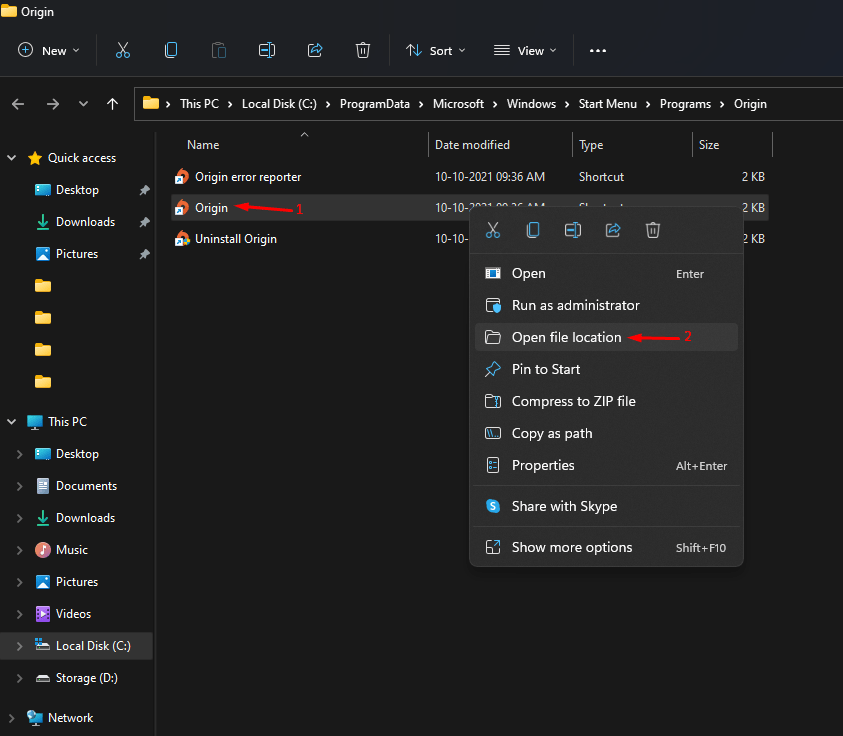Click the Skype icon in the context menu
This screenshot has width=843, height=736.
click(493, 506)
